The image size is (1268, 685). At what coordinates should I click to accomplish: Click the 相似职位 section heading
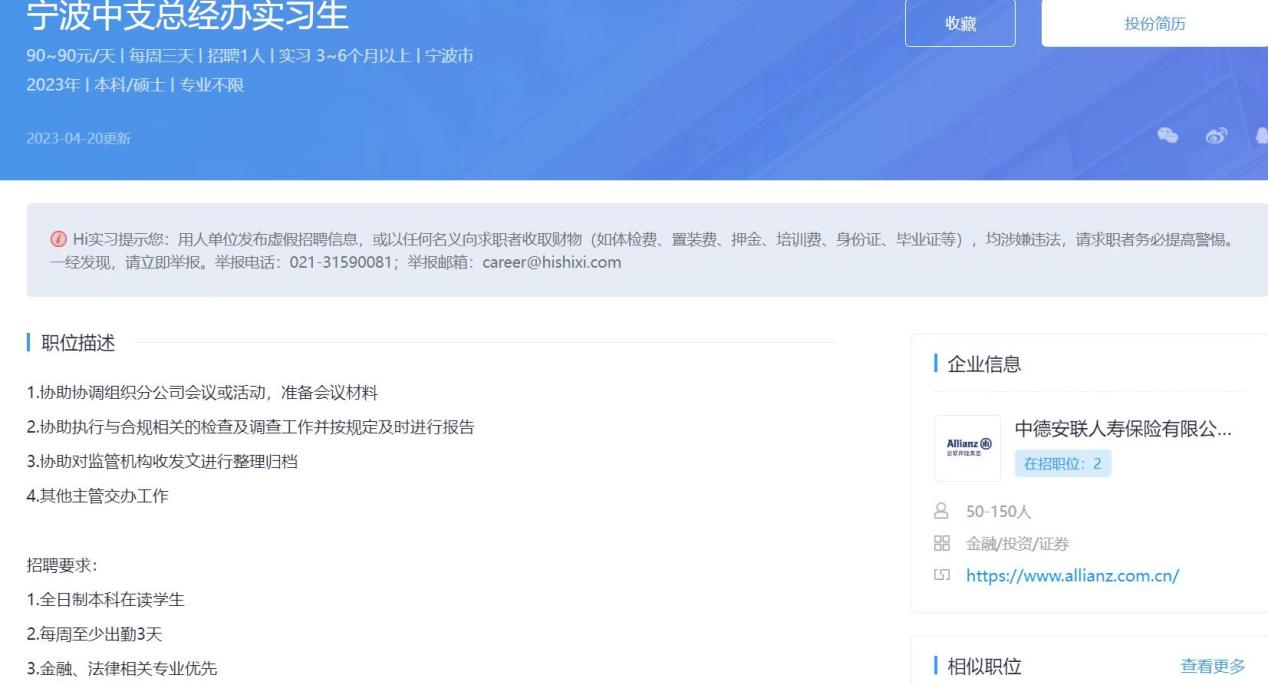pyautogui.click(x=984, y=667)
